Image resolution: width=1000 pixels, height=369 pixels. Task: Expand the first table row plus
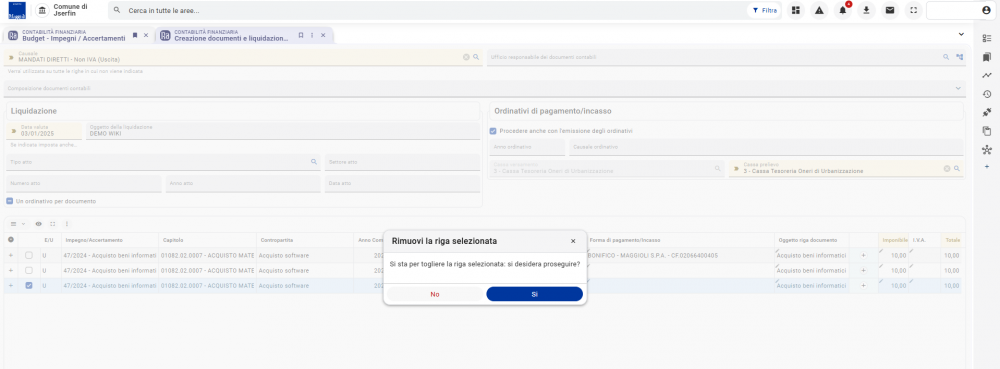(10, 255)
